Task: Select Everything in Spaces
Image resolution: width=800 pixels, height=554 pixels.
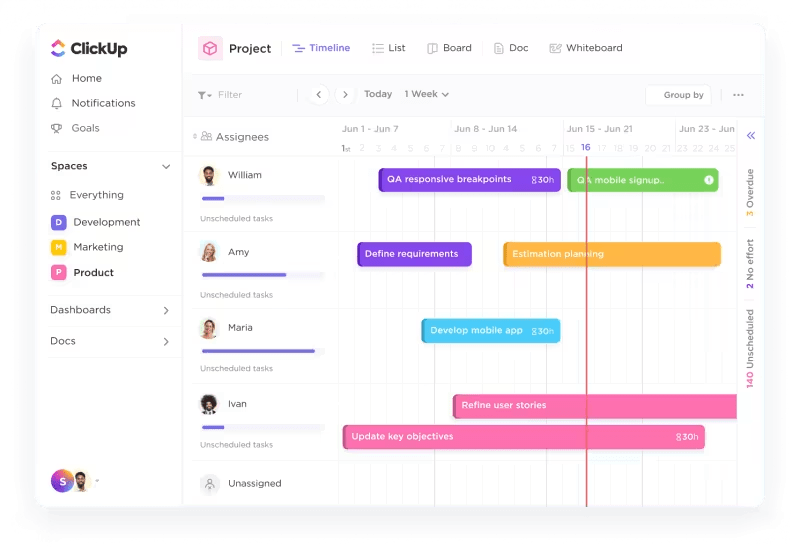Action: point(87,195)
